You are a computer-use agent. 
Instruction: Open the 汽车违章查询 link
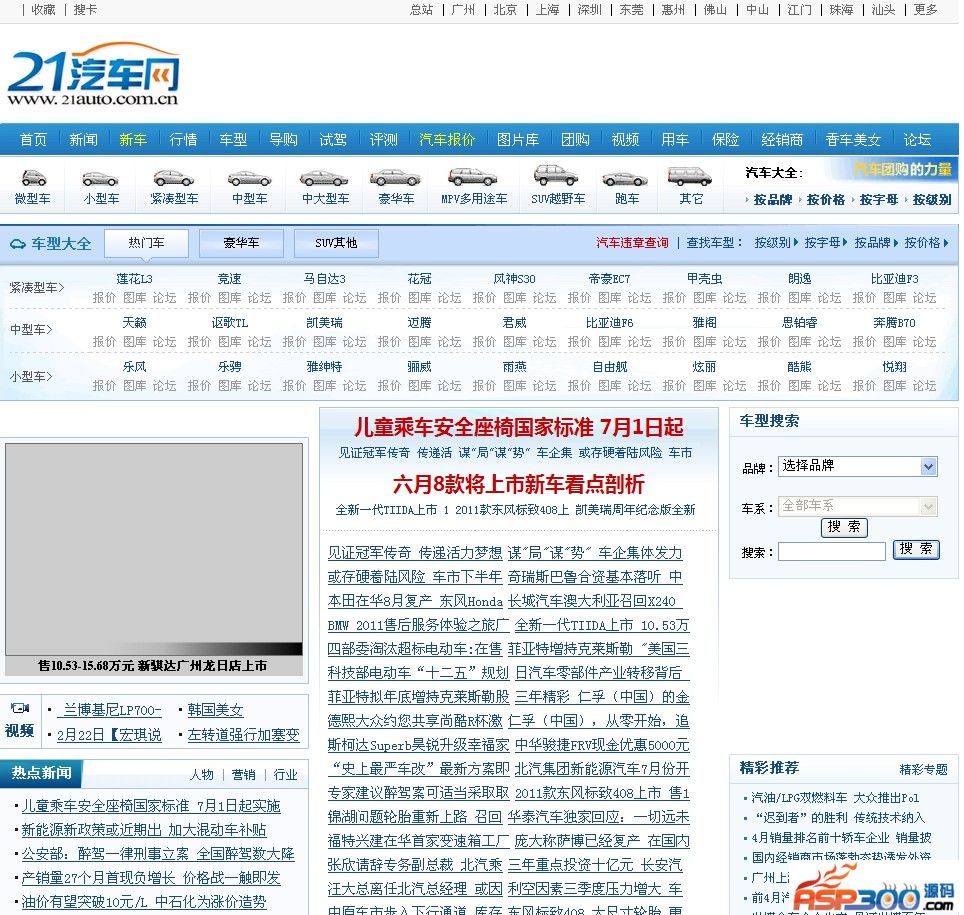(632, 243)
